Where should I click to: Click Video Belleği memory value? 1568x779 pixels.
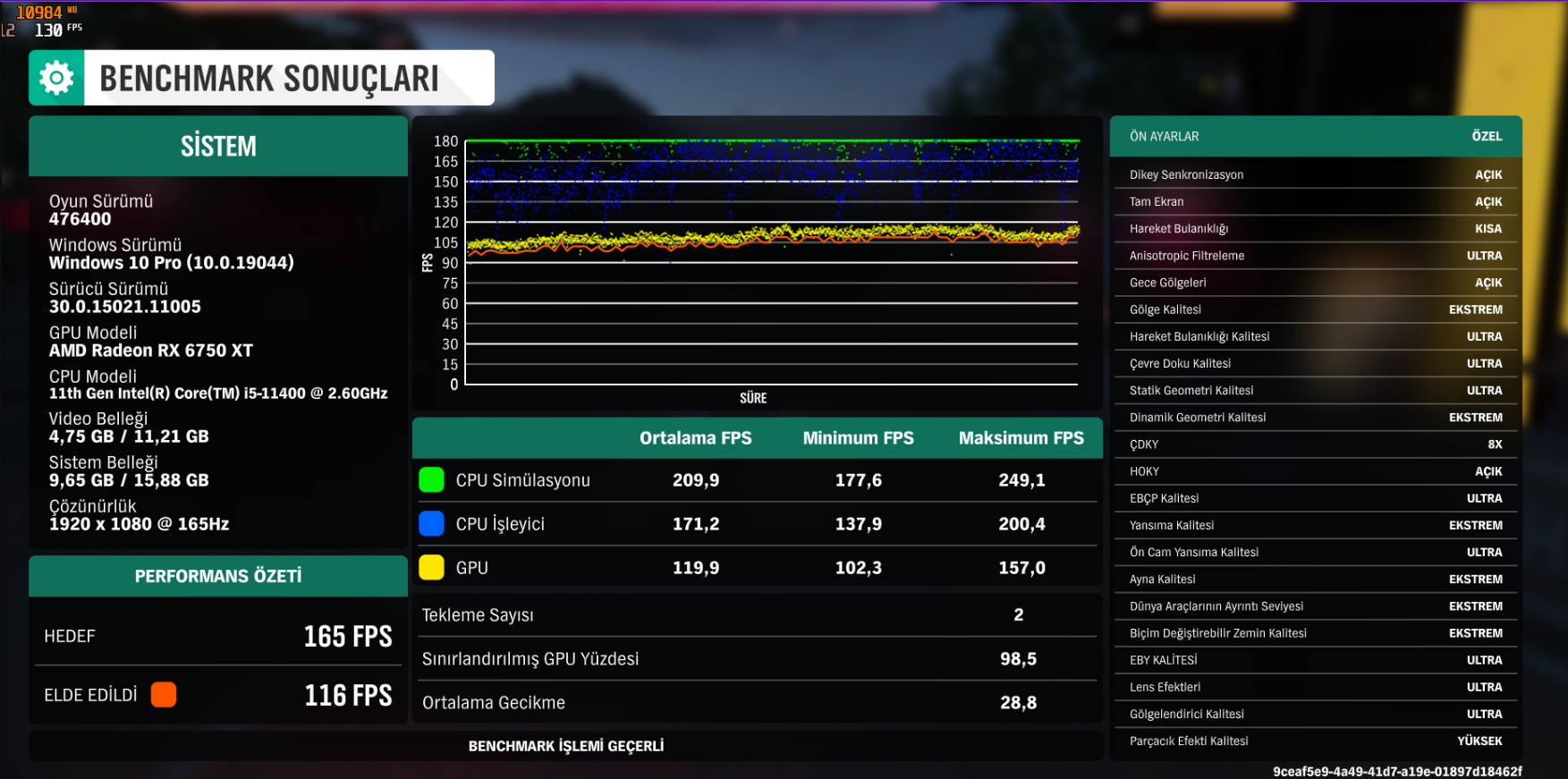(129, 436)
